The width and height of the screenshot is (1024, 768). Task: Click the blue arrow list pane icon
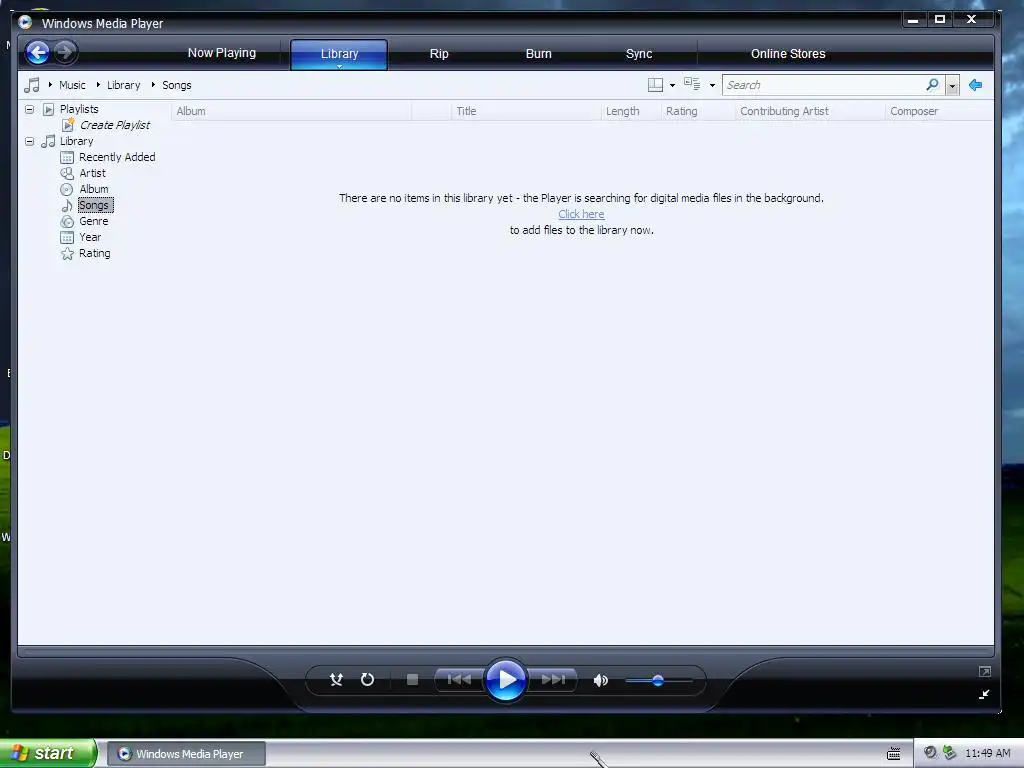click(x=976, y=85)
